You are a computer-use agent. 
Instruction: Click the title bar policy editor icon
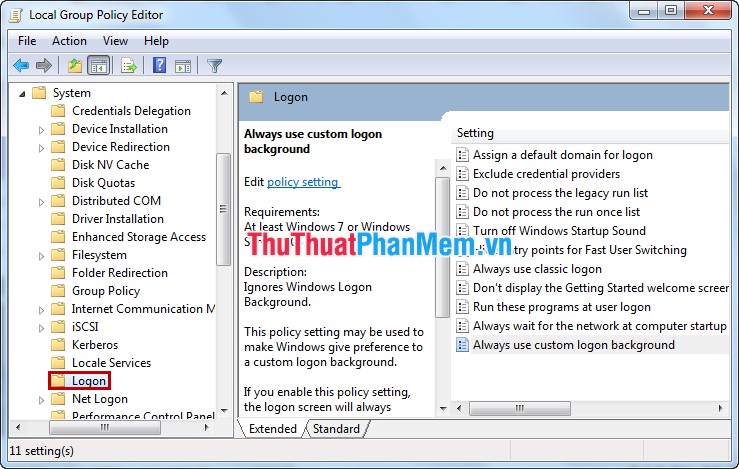pyautogui.click(x=16, y=15)
